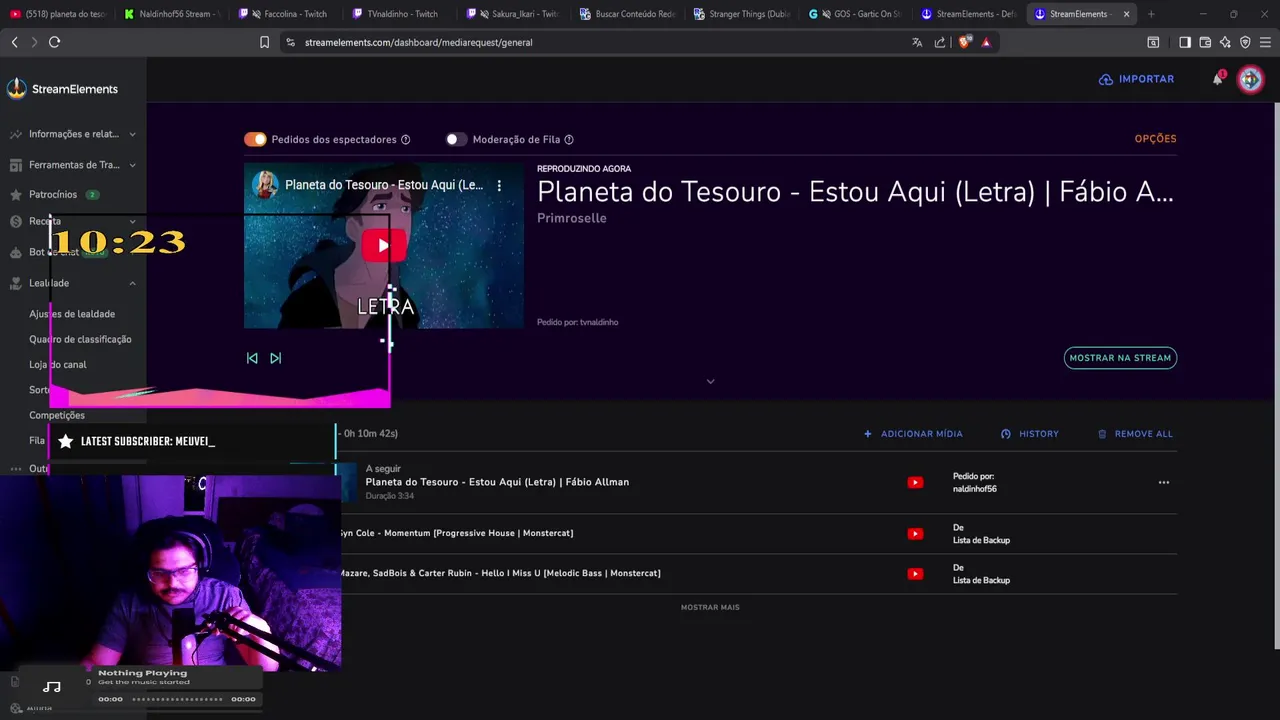The height and width of the screenshot is (720, 1280).
Task: Click the Patrocínios sidebar label
Action: (53, 195)
